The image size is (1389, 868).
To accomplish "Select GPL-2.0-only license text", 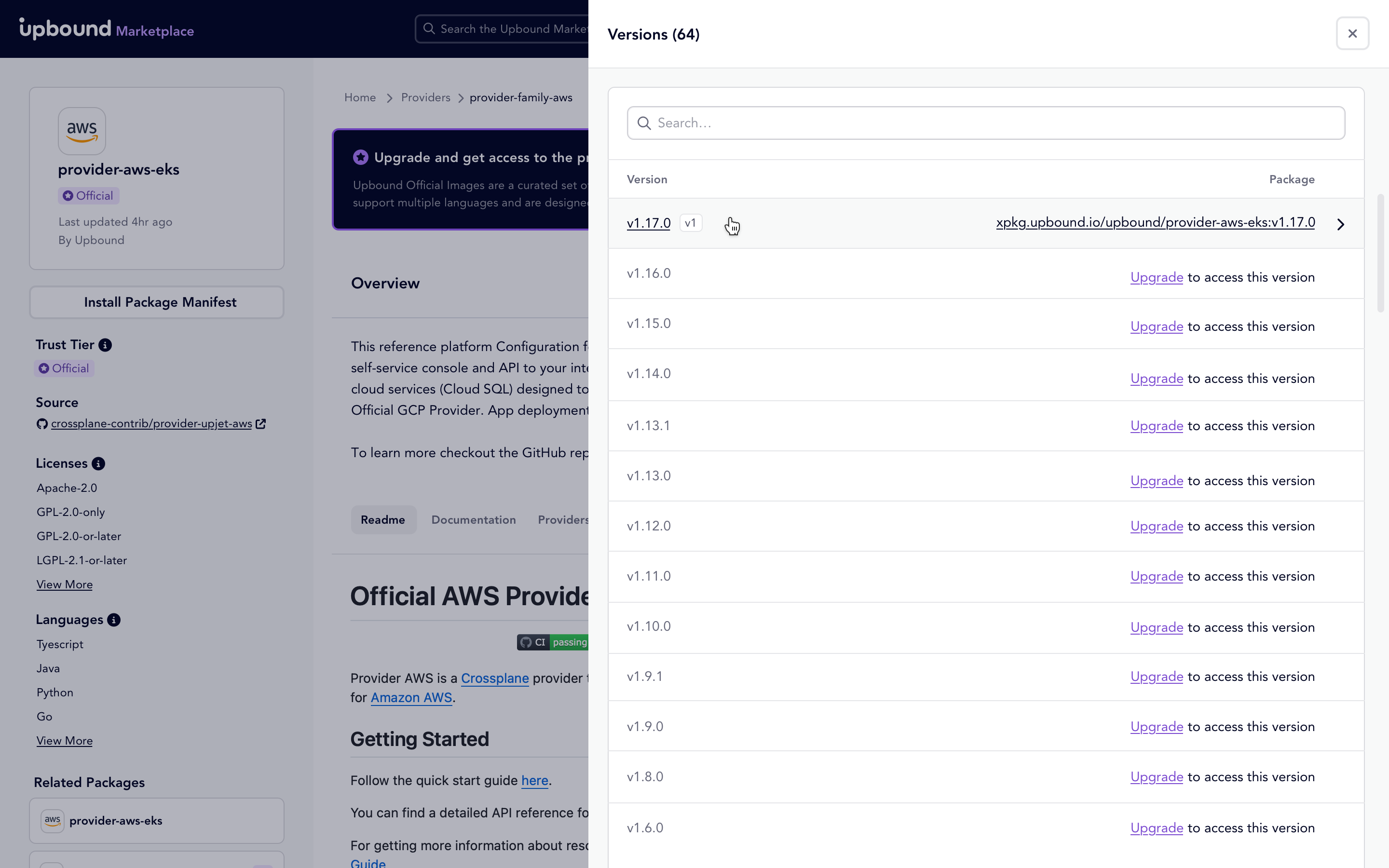I will [70, 512].
